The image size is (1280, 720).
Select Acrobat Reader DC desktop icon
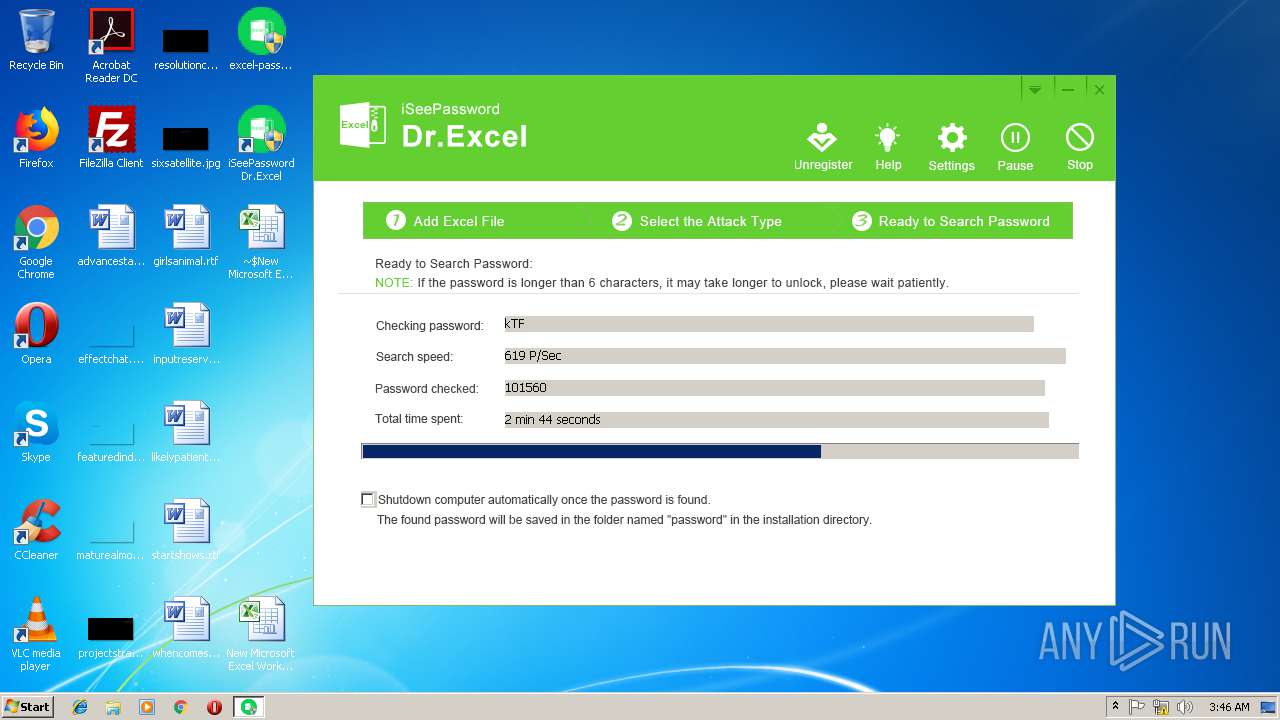[x=111, y=46]
